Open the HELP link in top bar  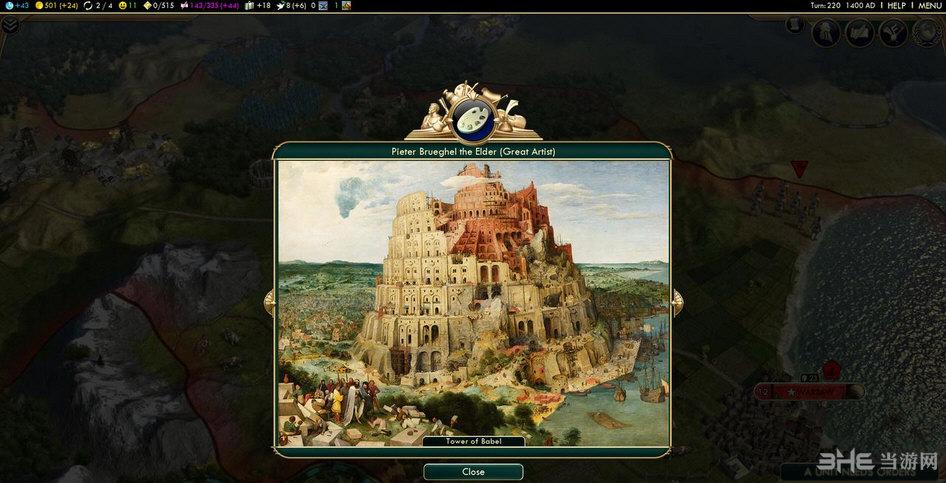tap(897, 5)
